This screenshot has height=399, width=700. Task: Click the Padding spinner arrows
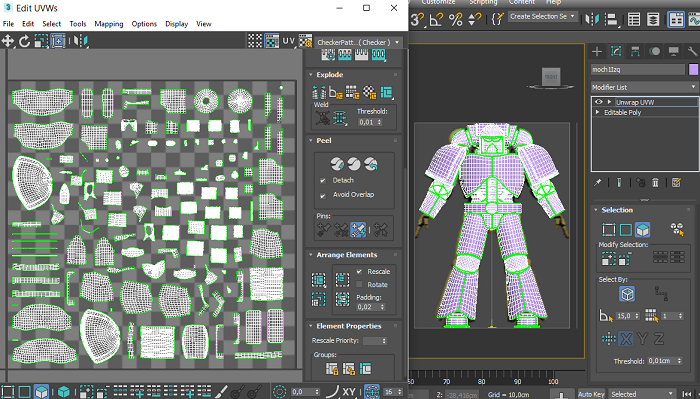click(382, 307)
